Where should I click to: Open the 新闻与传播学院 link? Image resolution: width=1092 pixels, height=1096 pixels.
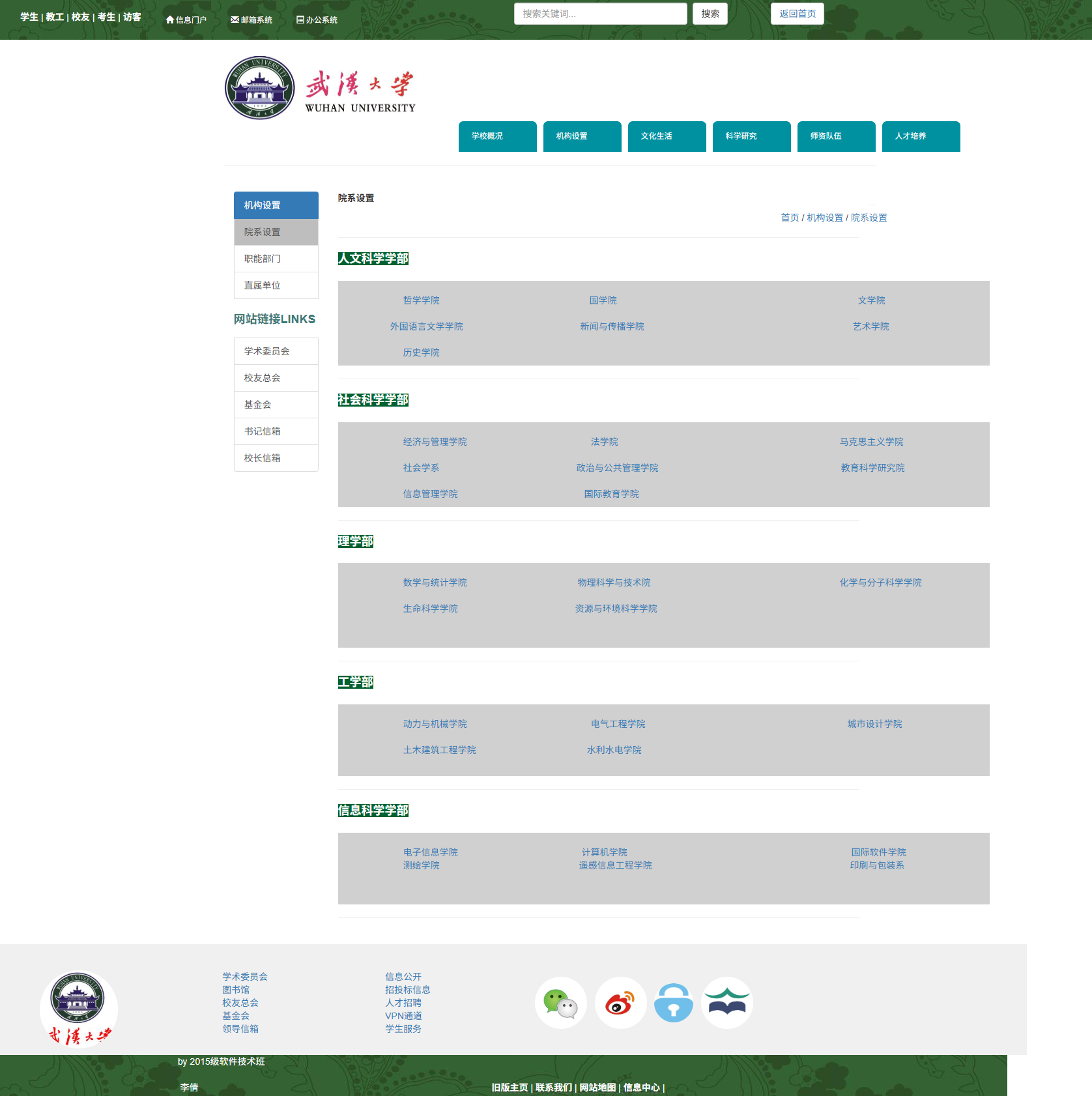pyautogui.click(x=612, y=326)
